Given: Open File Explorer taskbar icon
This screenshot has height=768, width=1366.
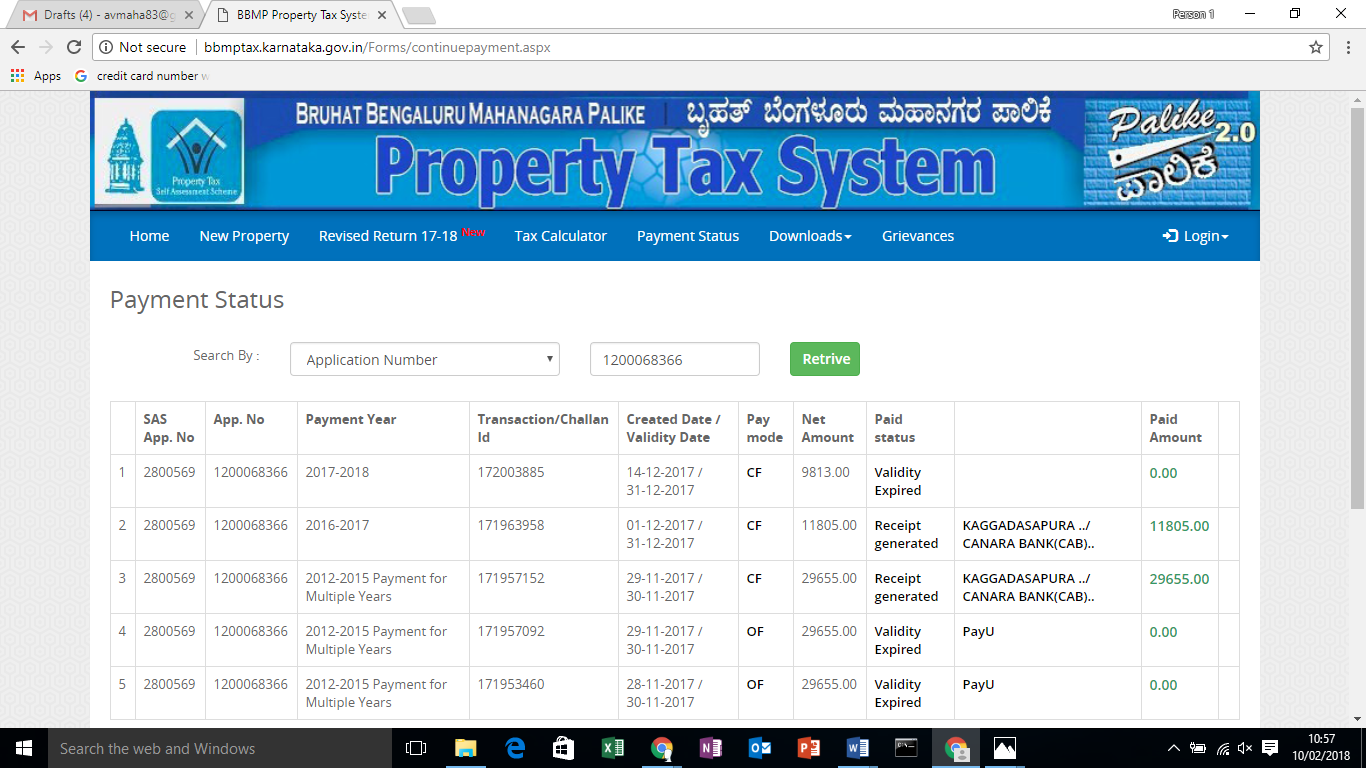Looking at the screenshot, I should click(x=466, y=748).
